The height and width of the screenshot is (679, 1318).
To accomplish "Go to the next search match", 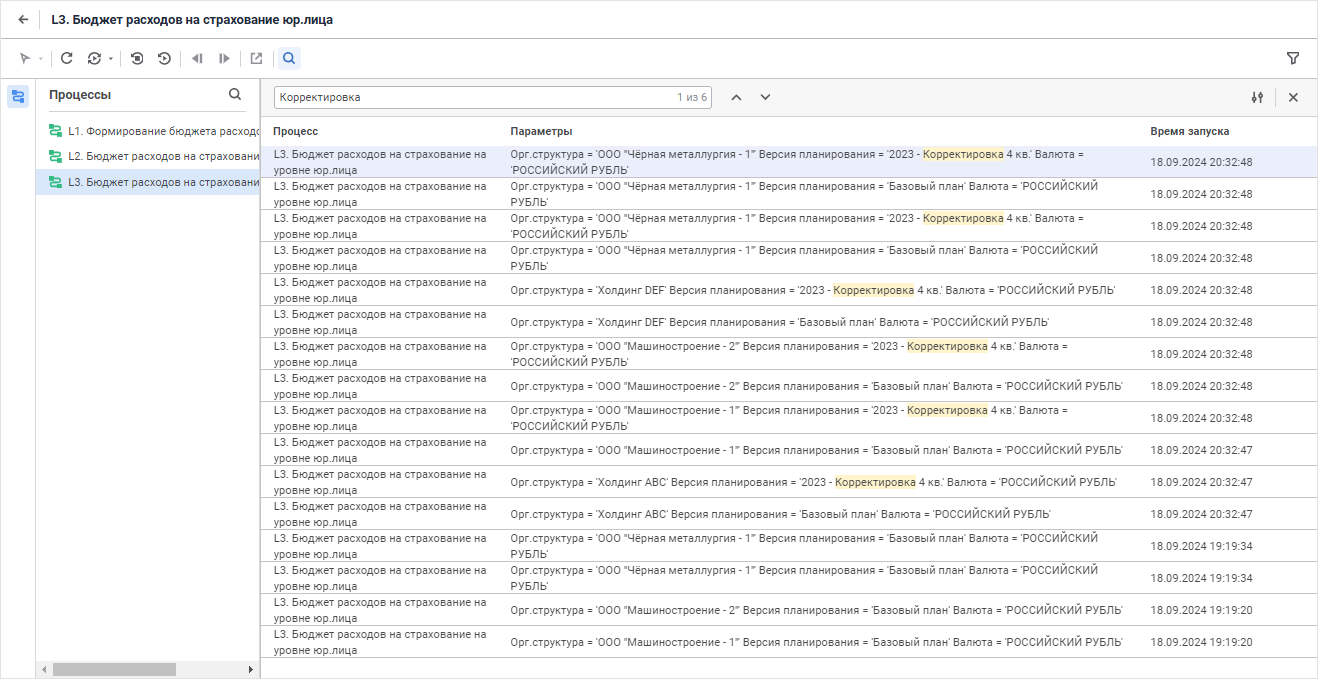I will coord(765,98).
